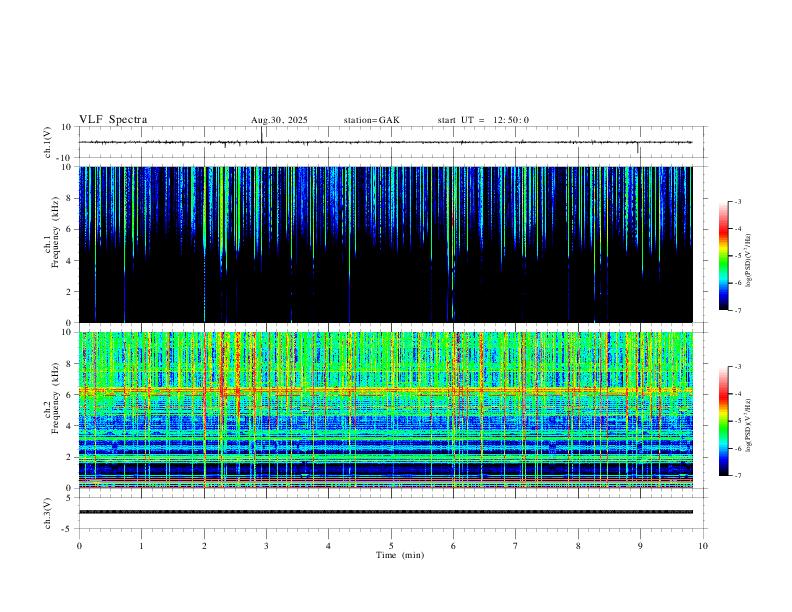Click the downward spike in ch.1 waveform near minute 9
792x612 pixels.
click(638, 147)
